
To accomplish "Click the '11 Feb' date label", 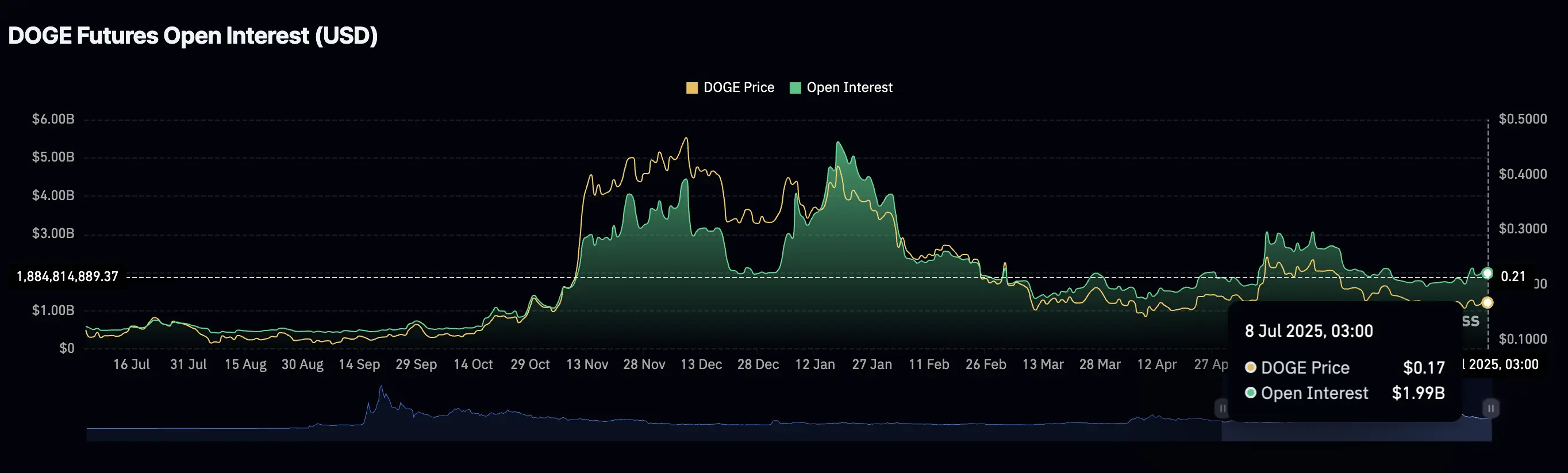I will 929,364.
